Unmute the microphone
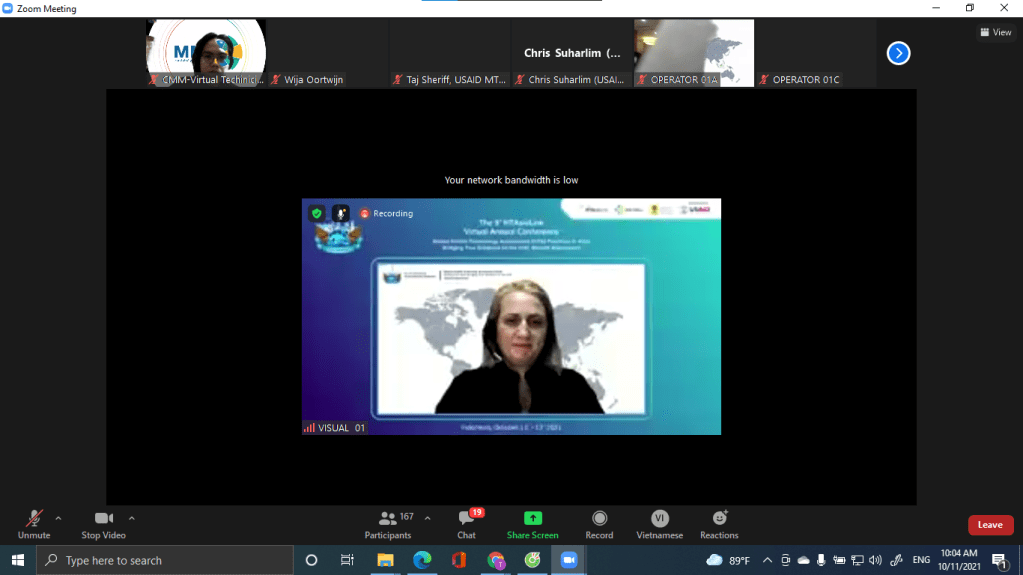Image resolution: width=1023 pixels, height=575 pixels. [35, 523]
